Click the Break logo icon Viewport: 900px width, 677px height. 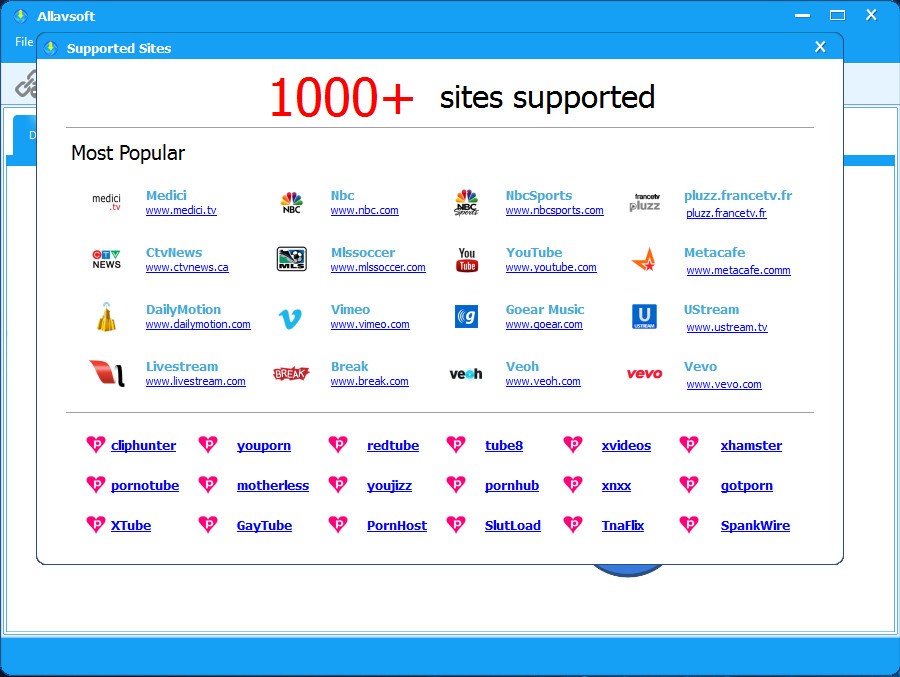pos(291,374)
